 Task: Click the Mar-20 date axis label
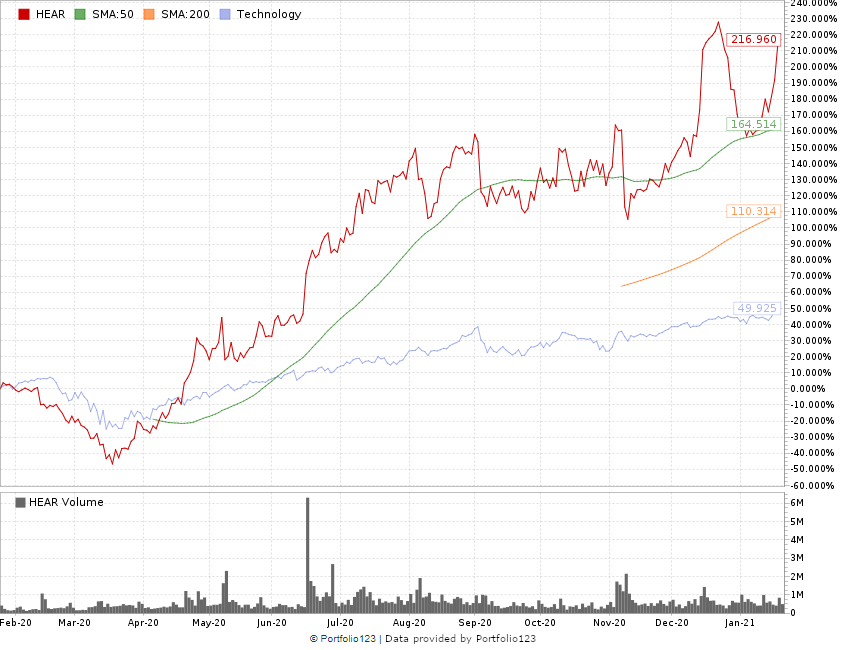(74, 623)
